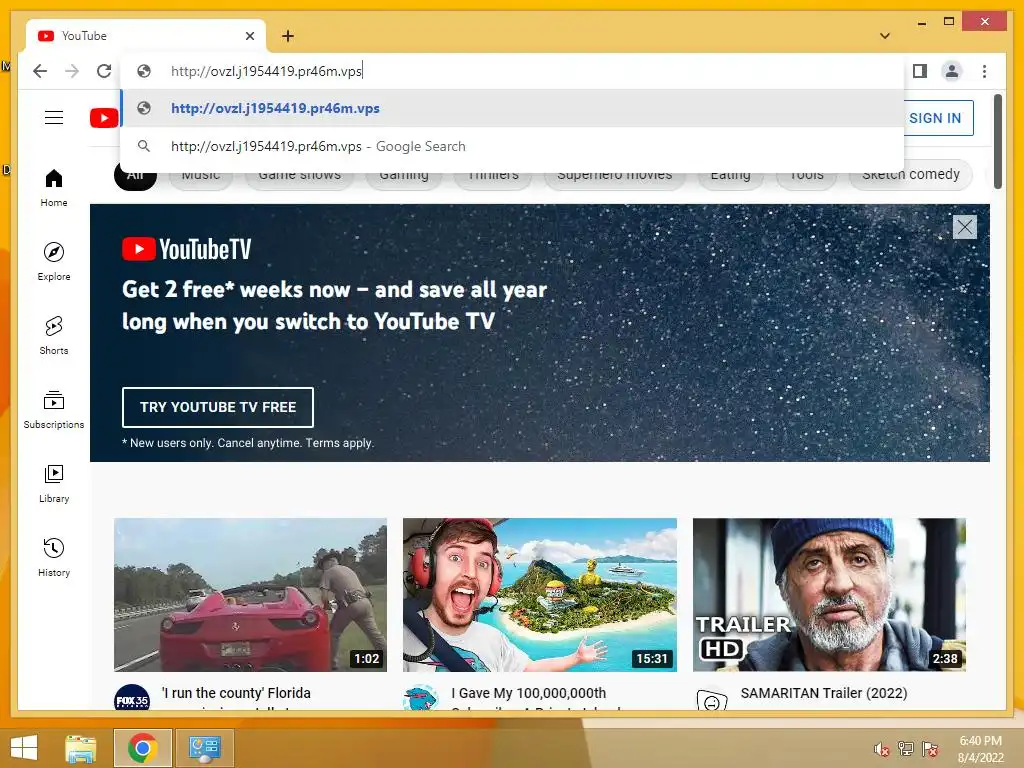Image resolution: width=1024 pixels, height=768 pixels.
Task: Open the red Ferrari video thumbnail
Action: pyautogui.click(x=250, y=595)
